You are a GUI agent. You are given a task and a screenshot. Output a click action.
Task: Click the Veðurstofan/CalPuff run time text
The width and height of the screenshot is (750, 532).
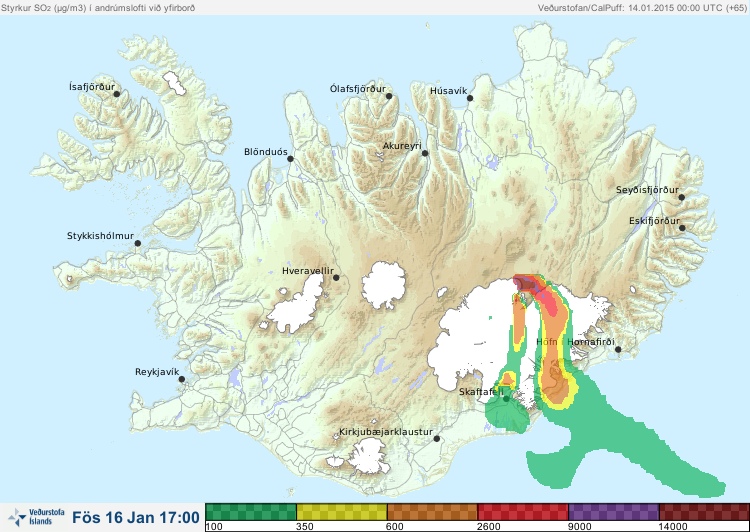[641, 8]
